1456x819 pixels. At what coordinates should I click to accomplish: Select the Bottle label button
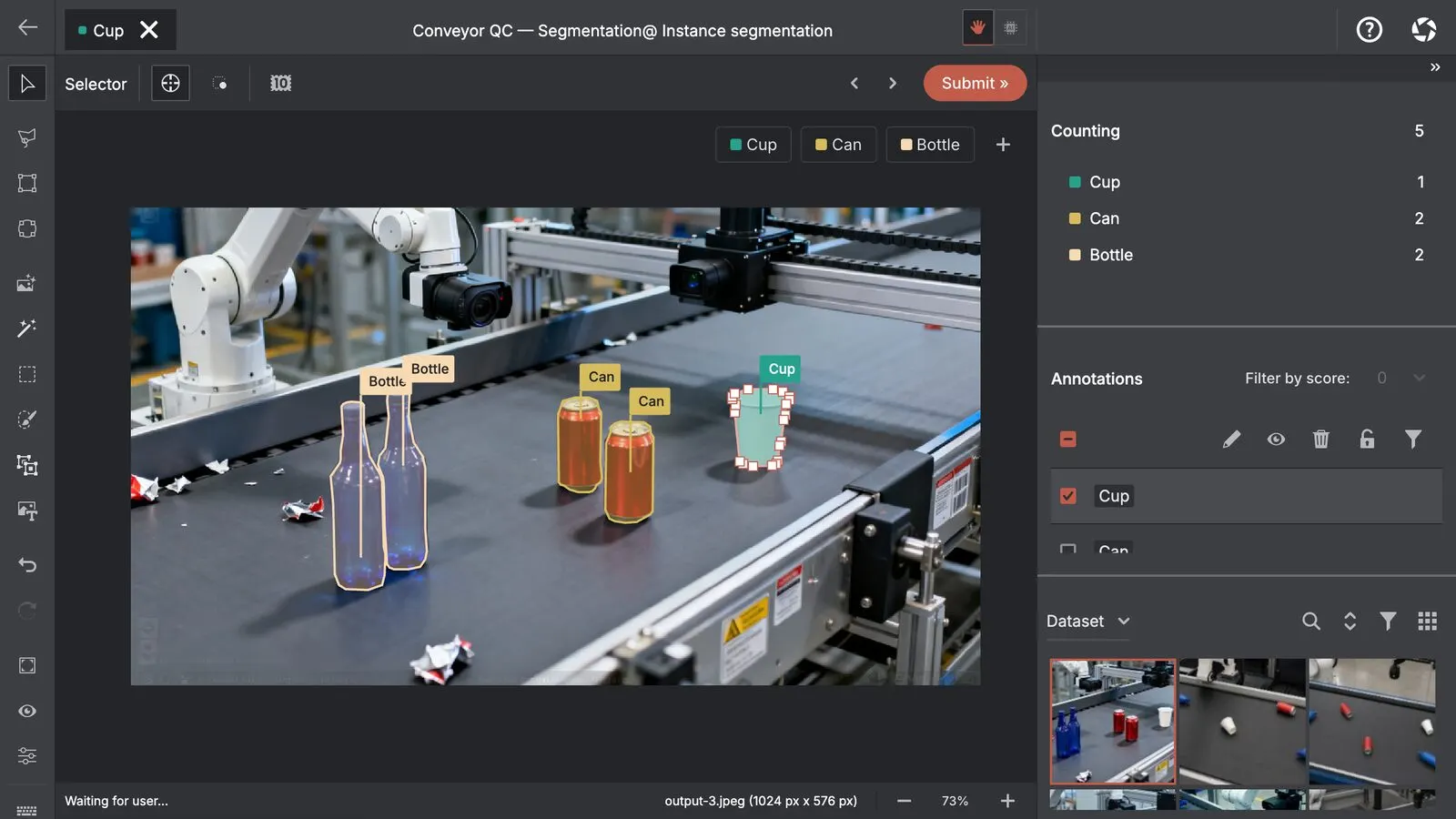(930, 145)
